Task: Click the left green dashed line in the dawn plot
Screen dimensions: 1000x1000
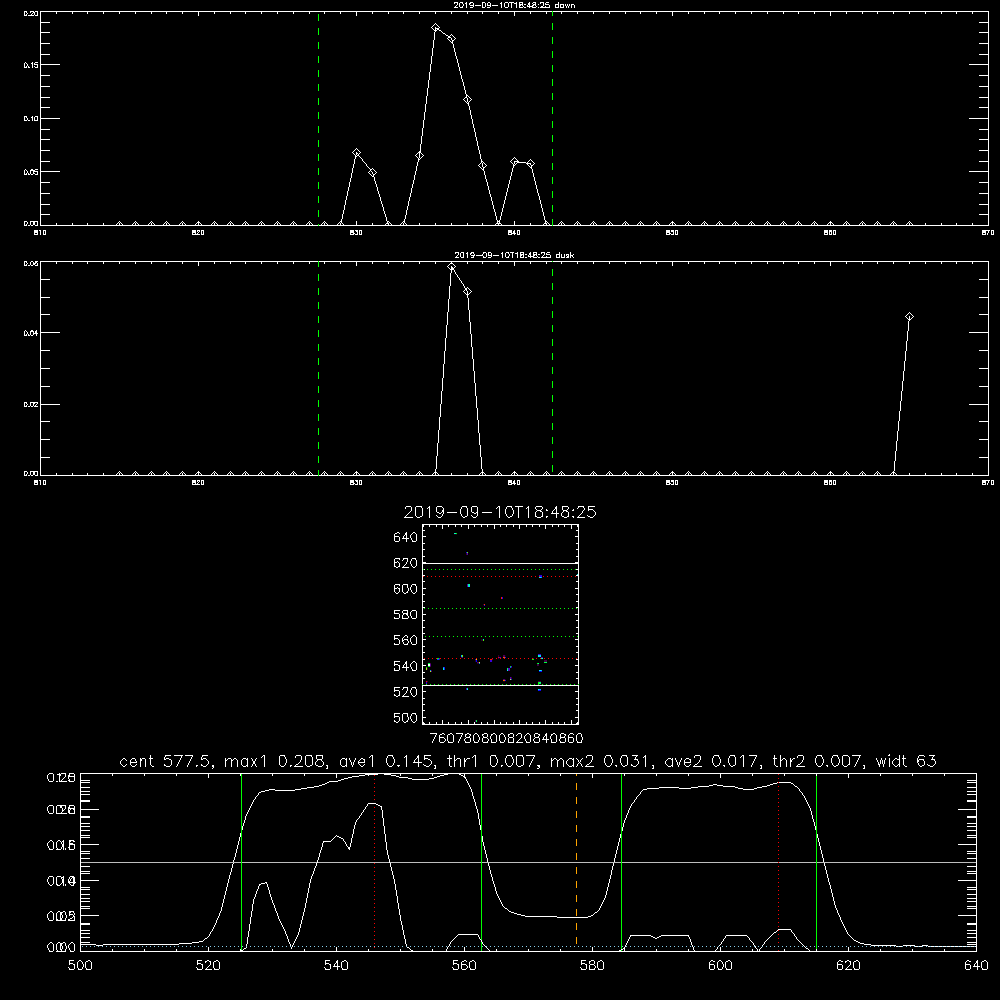Action: pos(318,118)
